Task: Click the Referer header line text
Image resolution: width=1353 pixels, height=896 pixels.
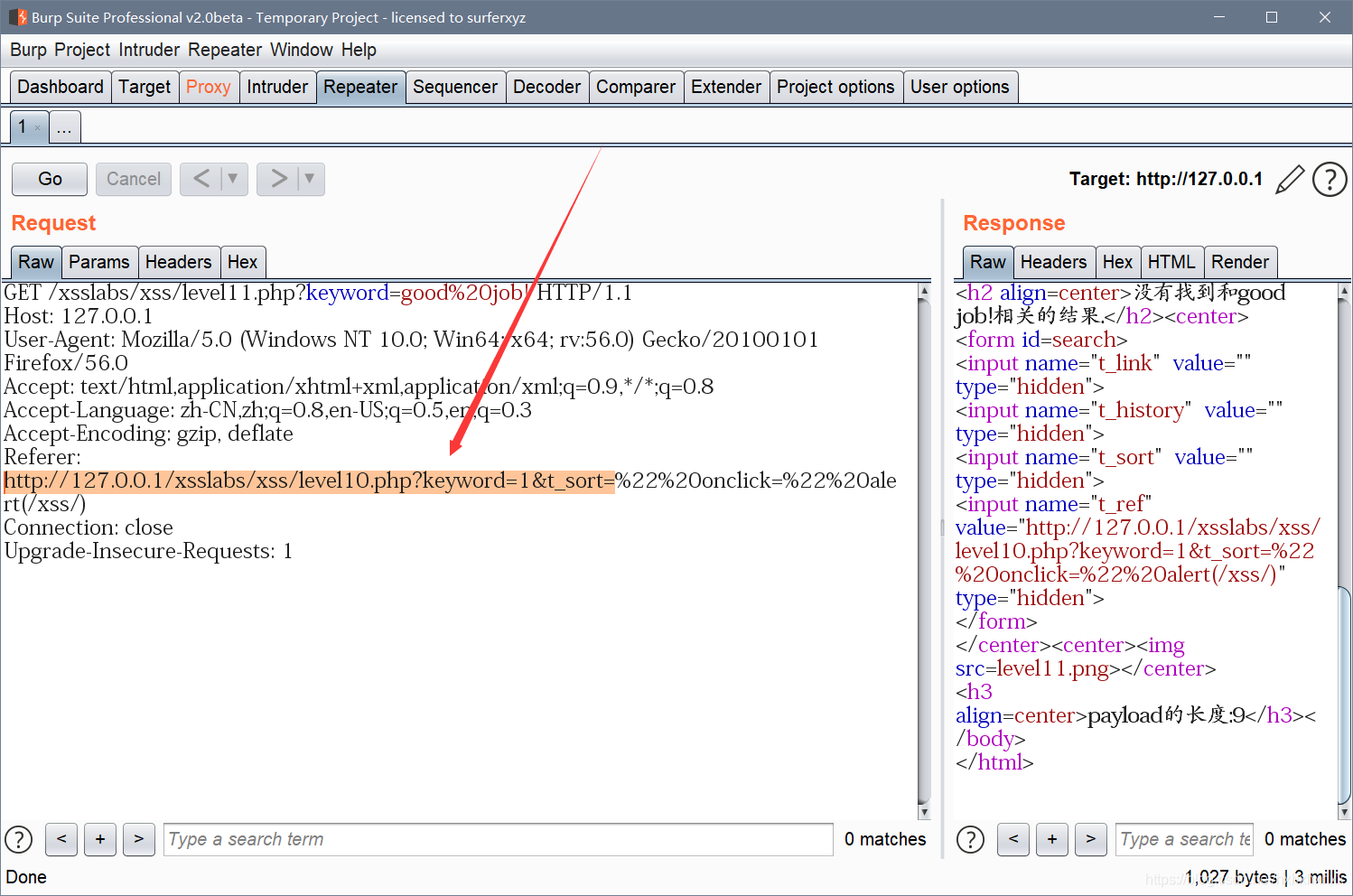Action: point(43,457)
